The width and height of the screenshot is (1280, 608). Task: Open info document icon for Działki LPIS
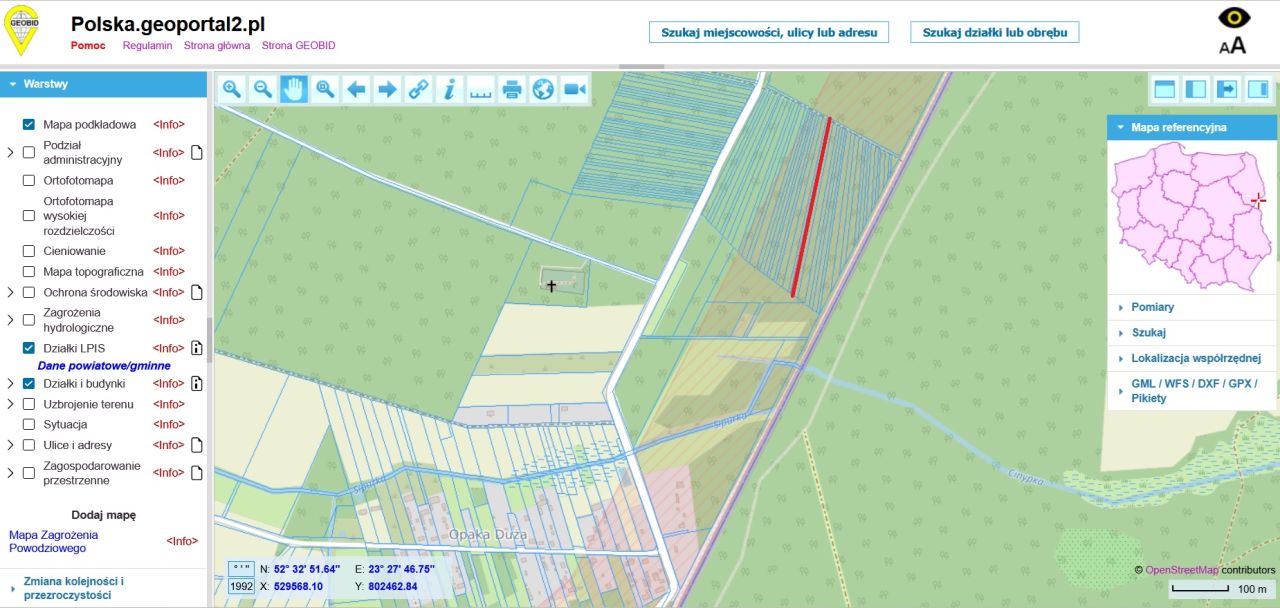coord(197,348)
